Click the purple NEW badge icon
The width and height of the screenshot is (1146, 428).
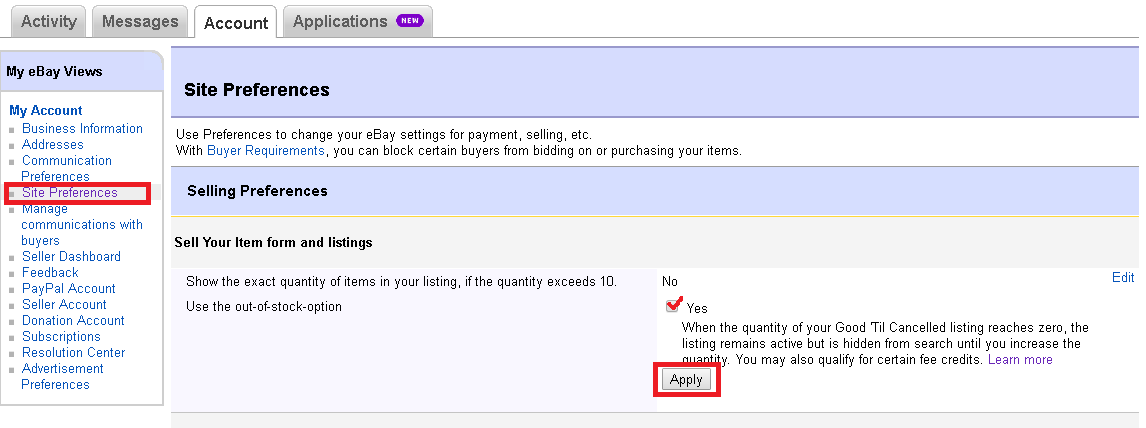[410, 20]
